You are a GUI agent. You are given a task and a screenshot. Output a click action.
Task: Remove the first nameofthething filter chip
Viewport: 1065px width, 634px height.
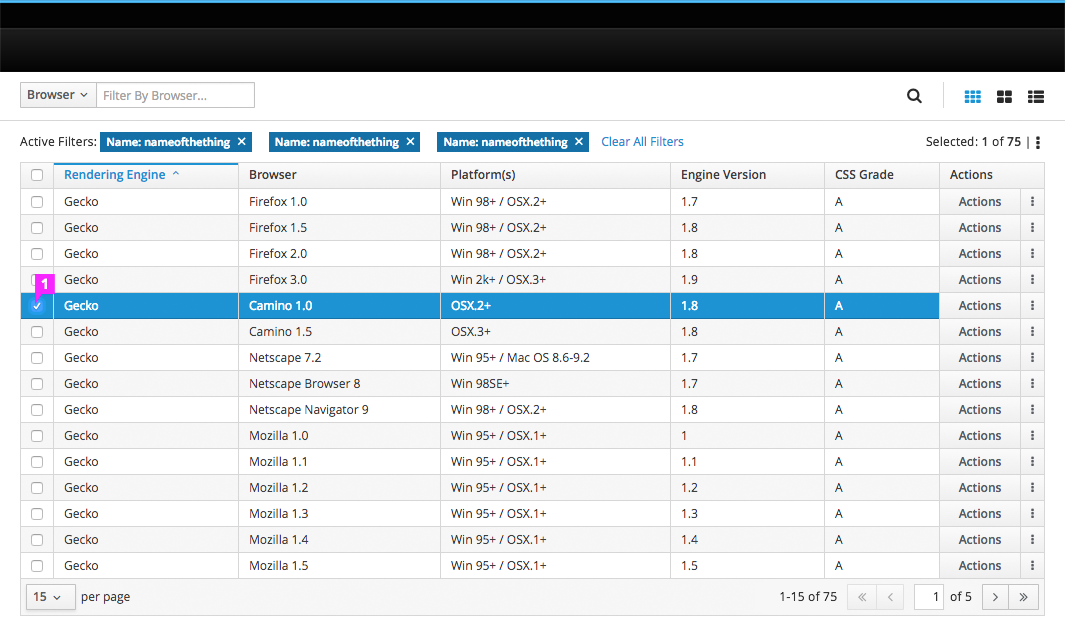click(242, 141)
